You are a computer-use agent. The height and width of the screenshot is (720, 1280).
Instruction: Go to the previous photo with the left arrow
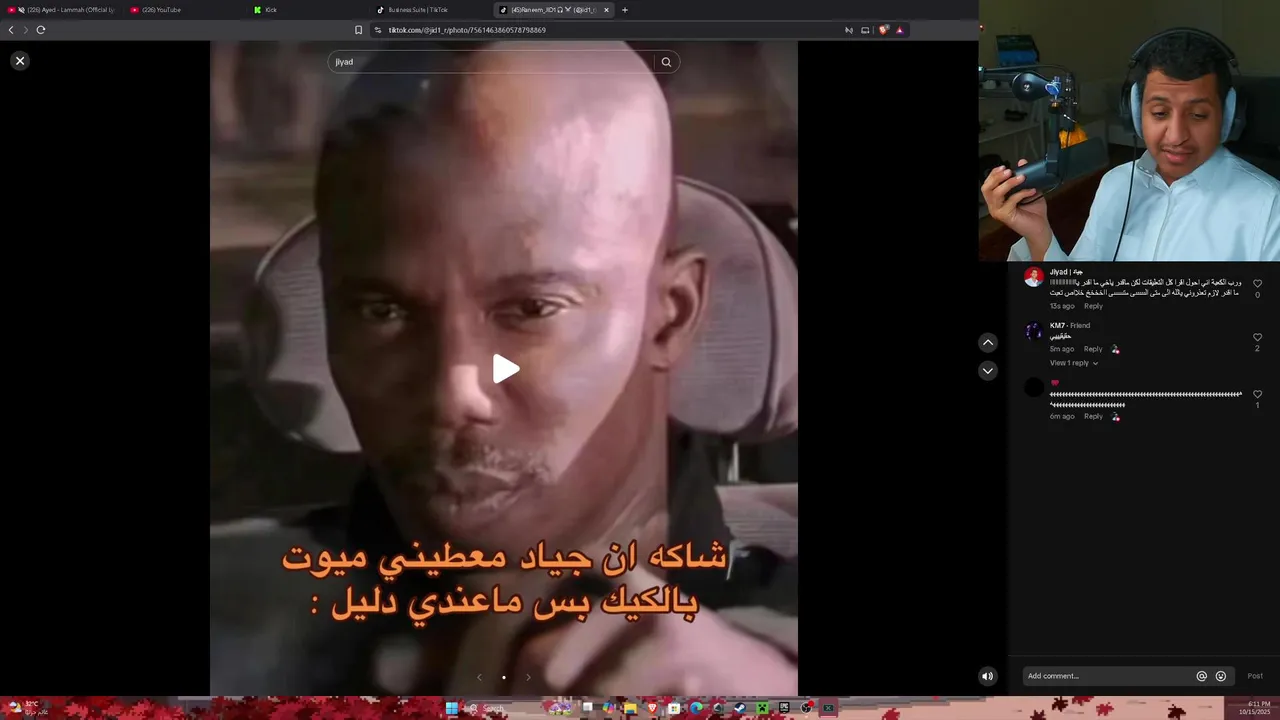479,677
